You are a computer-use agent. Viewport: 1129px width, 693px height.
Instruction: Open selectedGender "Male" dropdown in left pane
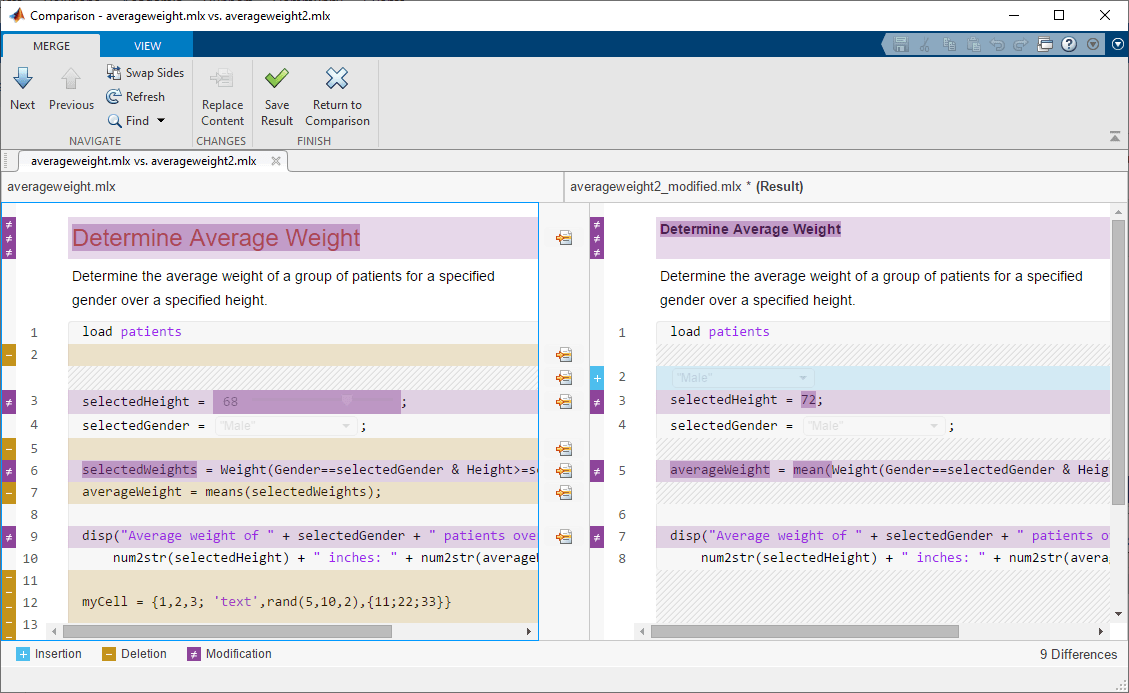click(x=346, y=426)
